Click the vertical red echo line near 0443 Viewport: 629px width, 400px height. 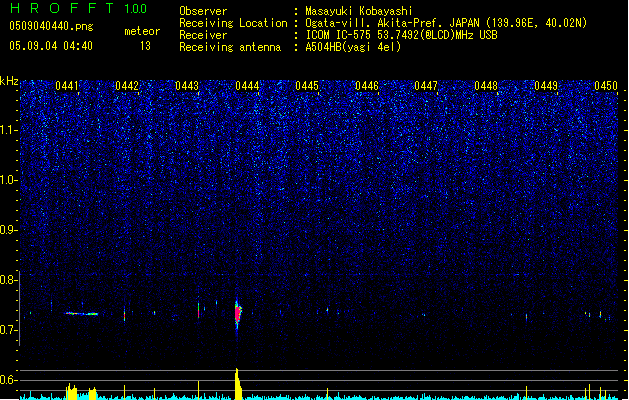[199, 311]
